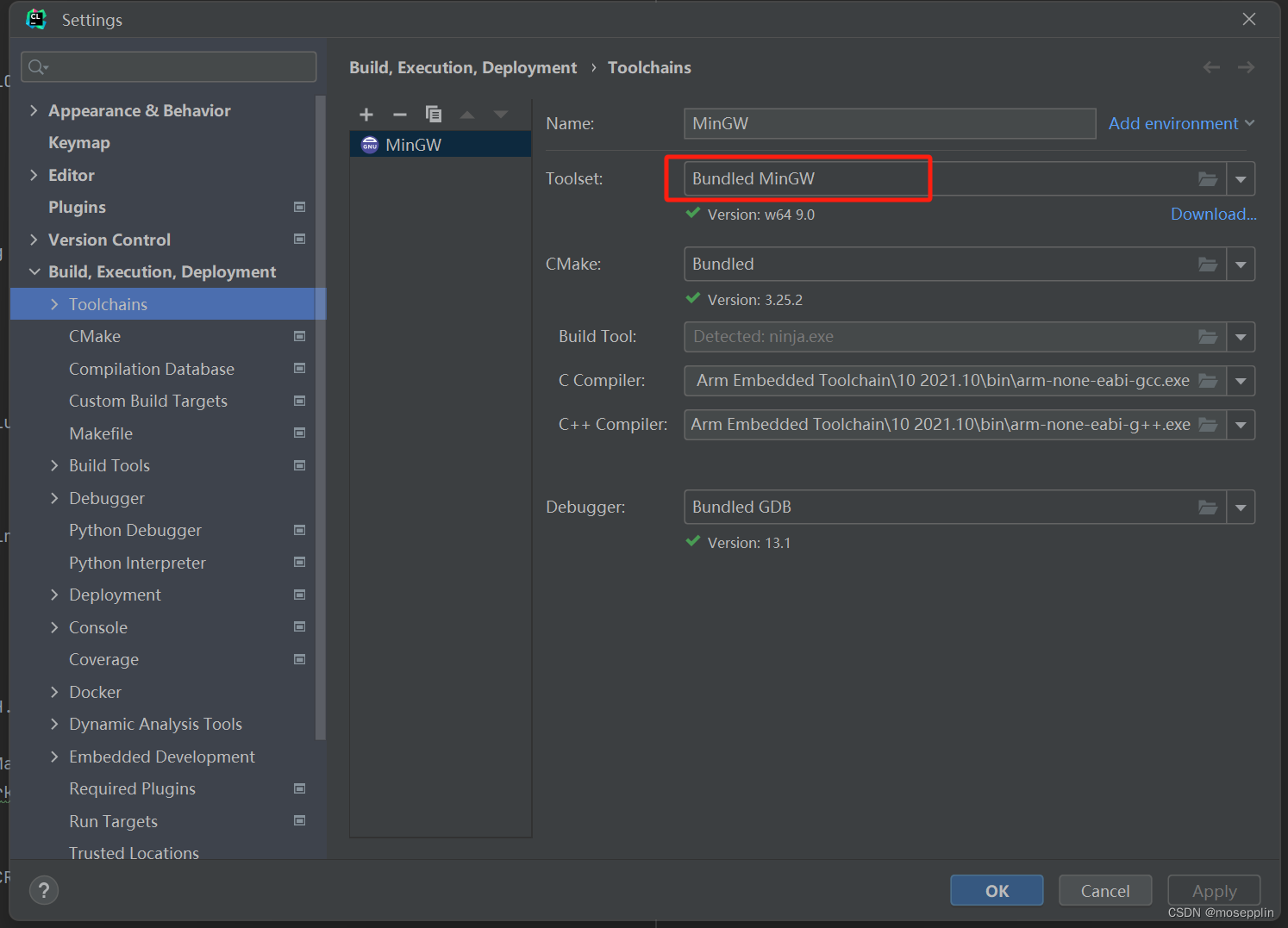
Task: Click the Name input field
Action: [890, 123]
